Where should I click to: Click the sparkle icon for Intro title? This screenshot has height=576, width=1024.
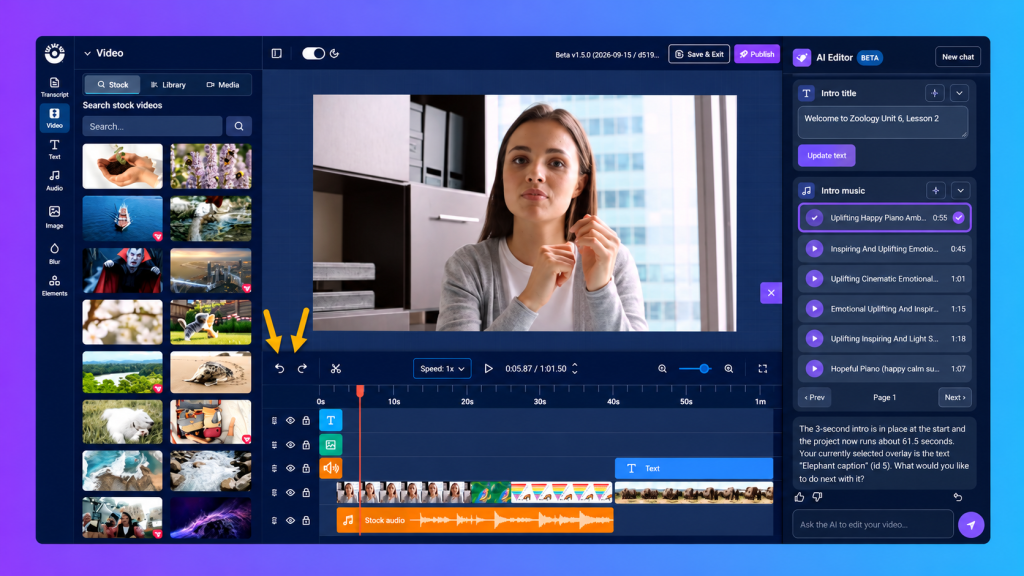click(x=935, y=93)
